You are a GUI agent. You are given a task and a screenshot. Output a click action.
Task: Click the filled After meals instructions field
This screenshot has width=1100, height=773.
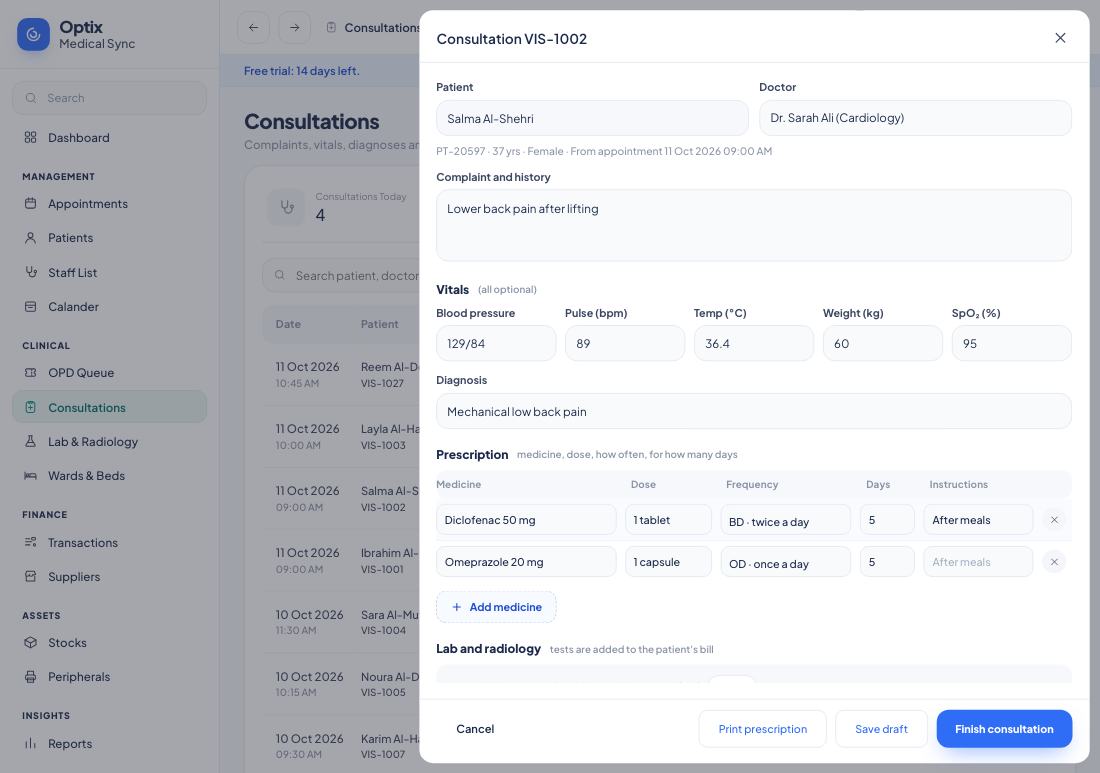(x=978, y=520)
